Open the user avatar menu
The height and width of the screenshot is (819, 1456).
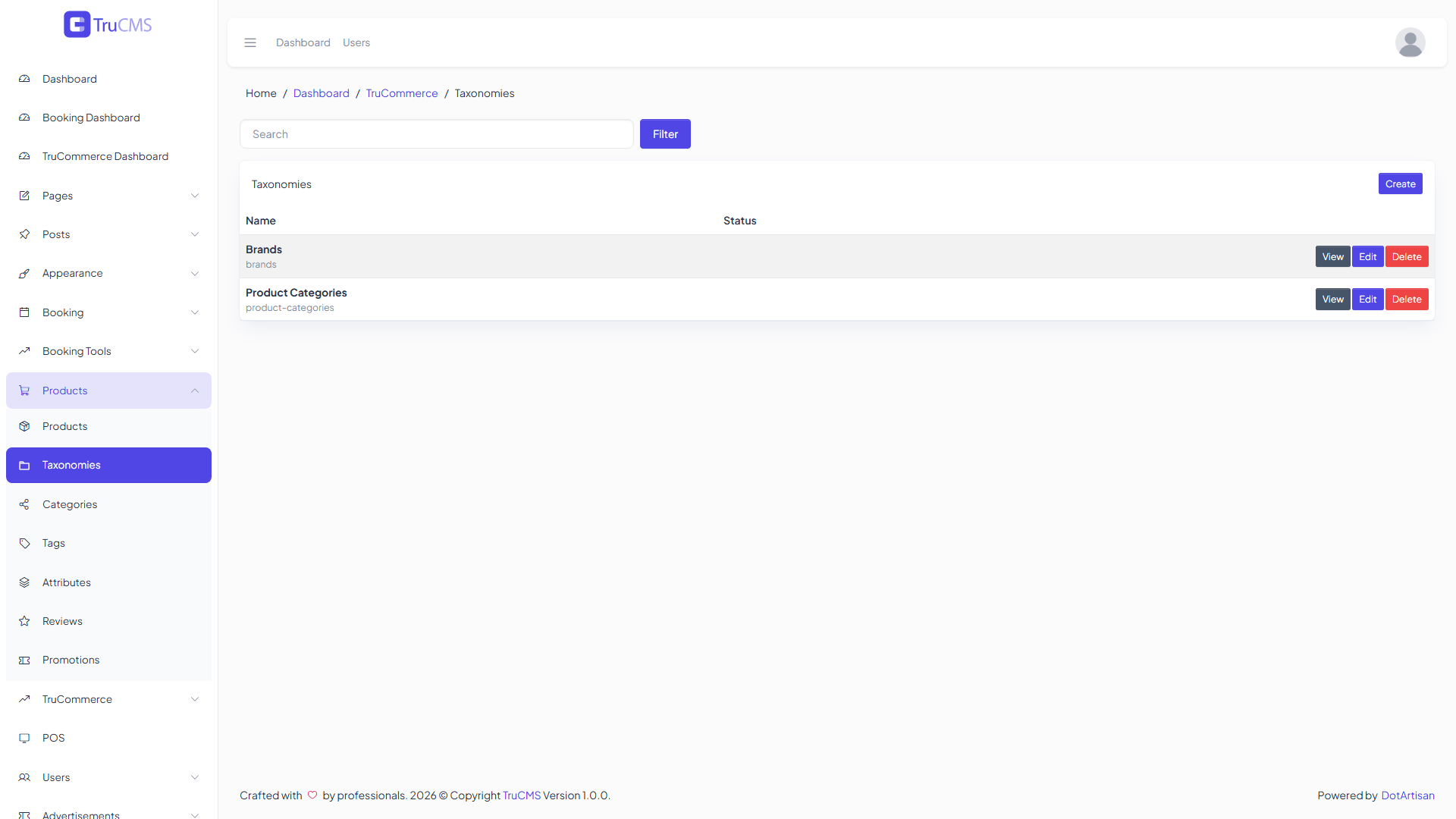tap(1410, 42)
